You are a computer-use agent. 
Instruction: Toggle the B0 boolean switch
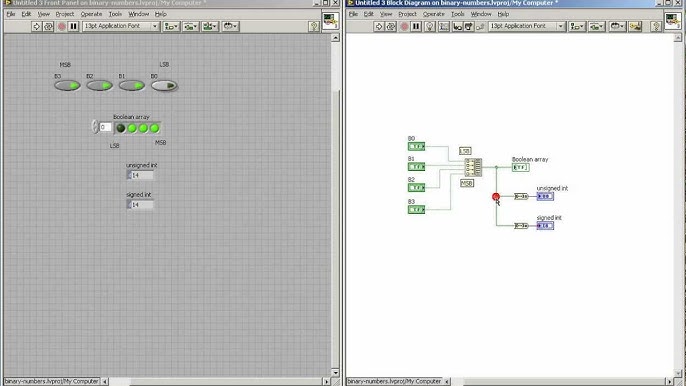click(x=164, y=85)
